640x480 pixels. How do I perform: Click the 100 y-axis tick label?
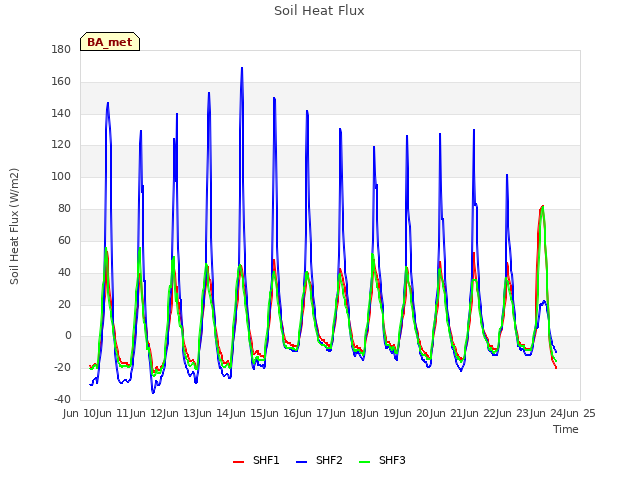point(61,177)
